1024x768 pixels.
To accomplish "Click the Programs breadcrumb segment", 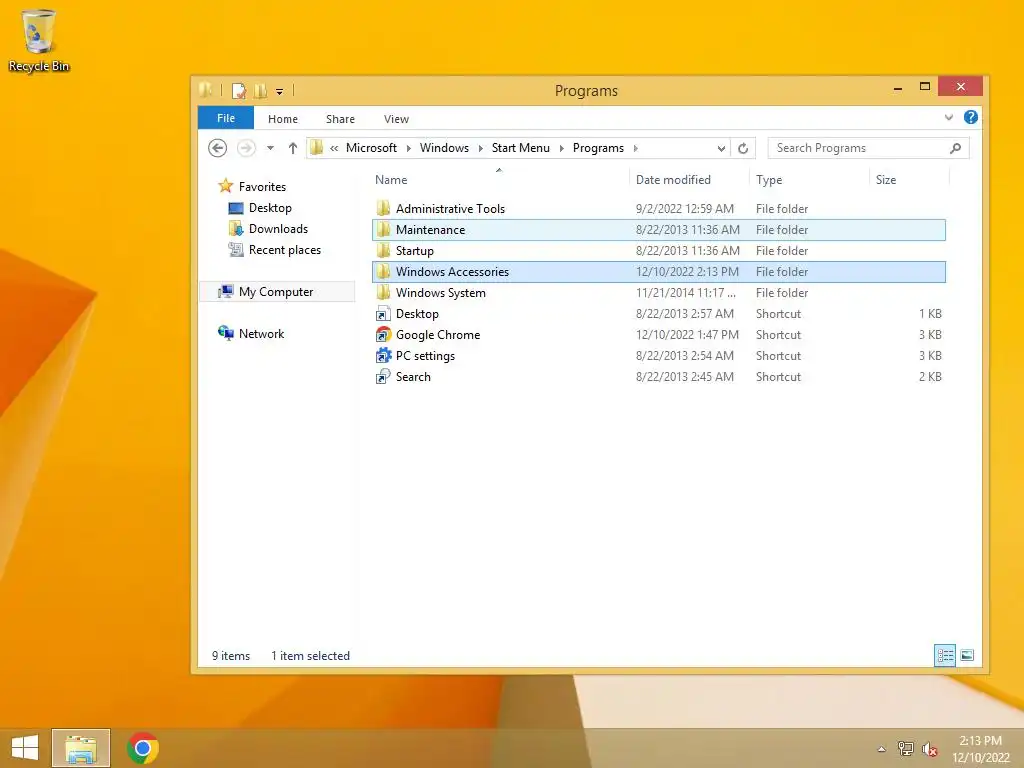I will (598, 148).
